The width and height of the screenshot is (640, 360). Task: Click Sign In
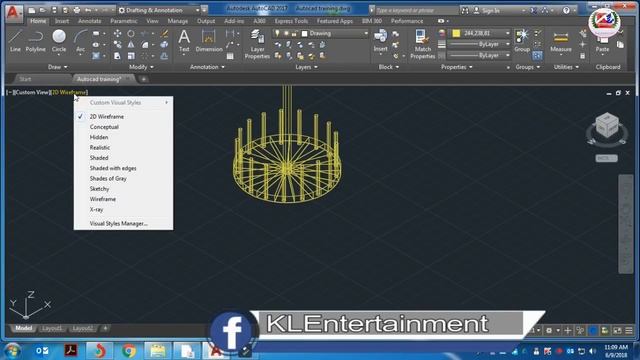(x=491, y=11)
